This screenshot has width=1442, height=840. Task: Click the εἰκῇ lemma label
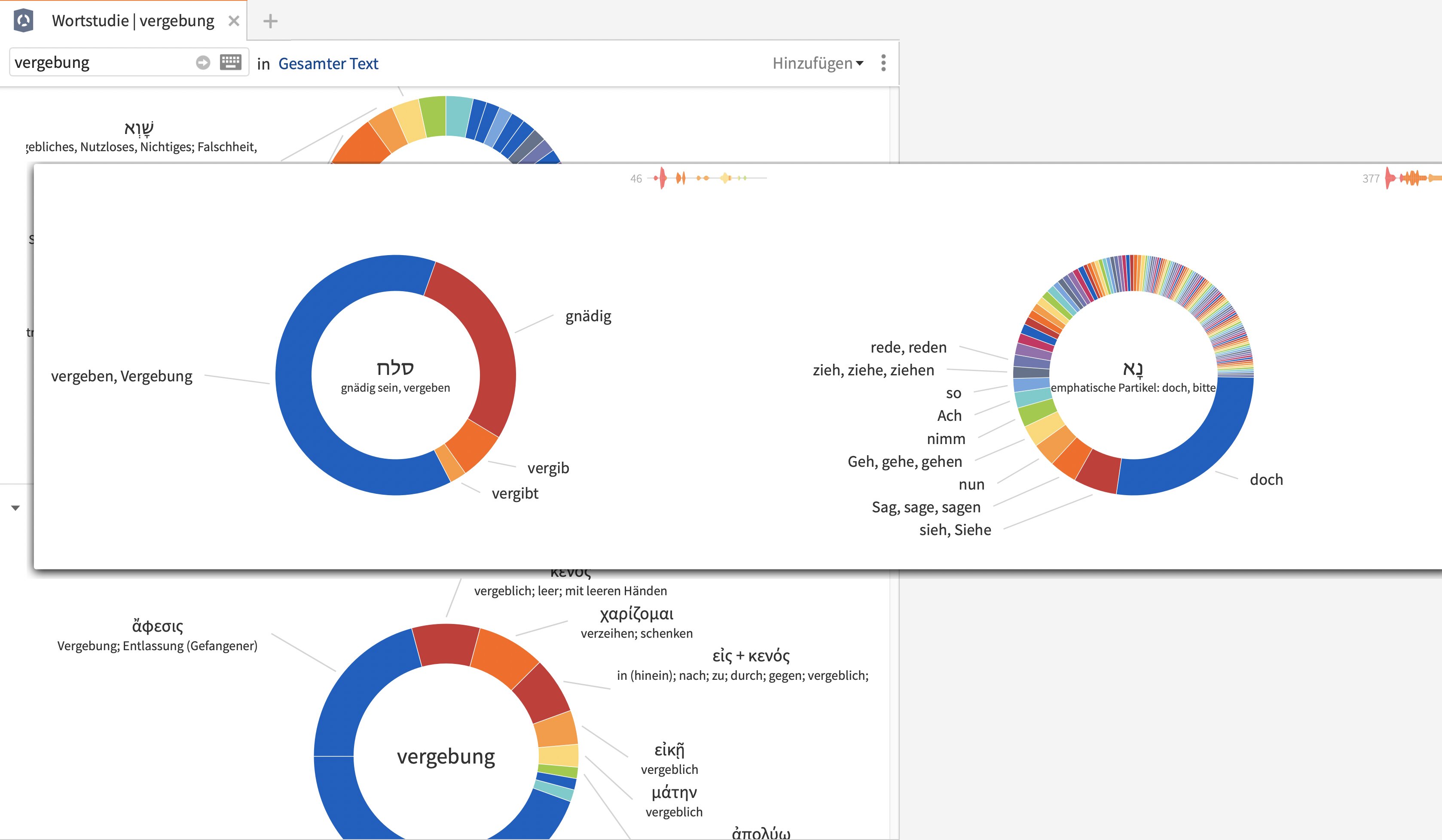669,750
